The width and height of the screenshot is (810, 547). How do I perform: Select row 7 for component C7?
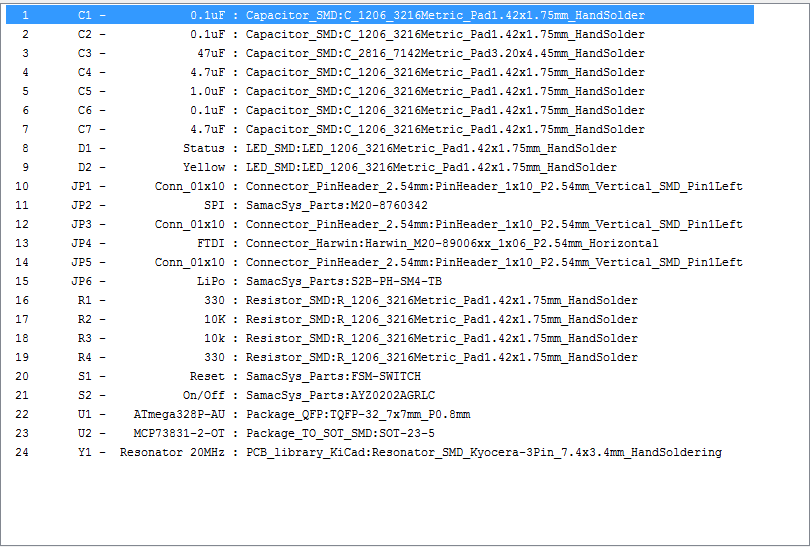(380, 129)
